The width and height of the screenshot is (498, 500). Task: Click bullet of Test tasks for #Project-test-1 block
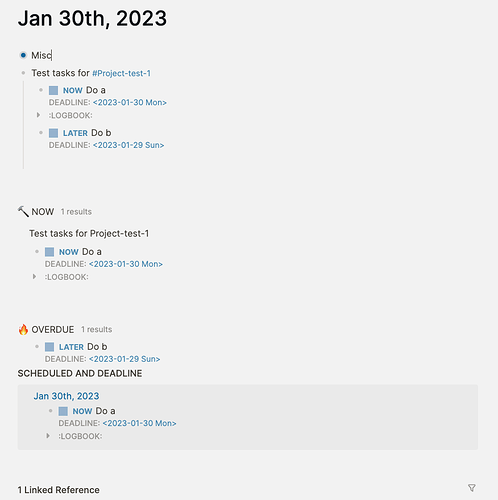pos(23,73)
